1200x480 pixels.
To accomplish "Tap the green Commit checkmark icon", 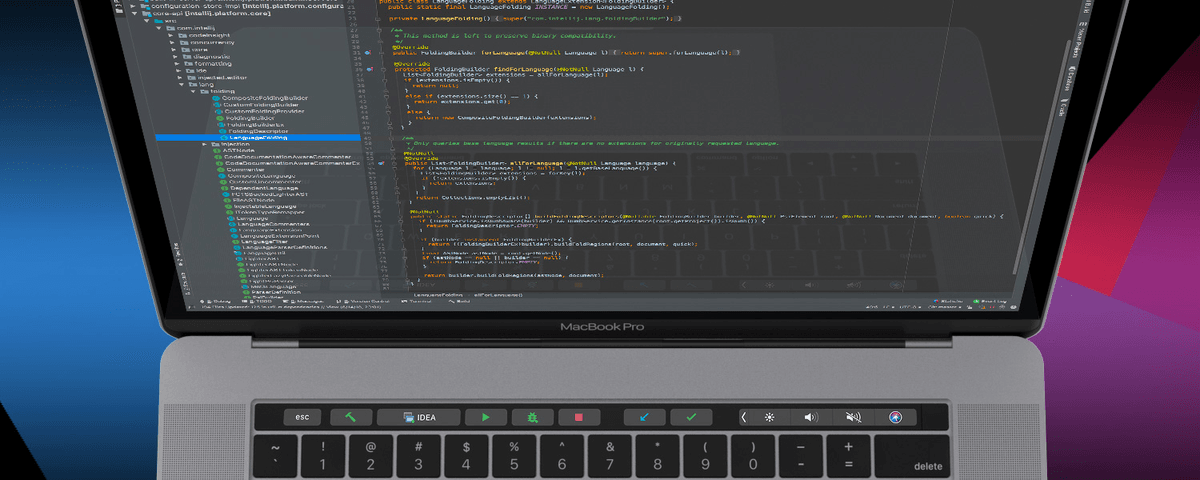I will coord(691,417).
